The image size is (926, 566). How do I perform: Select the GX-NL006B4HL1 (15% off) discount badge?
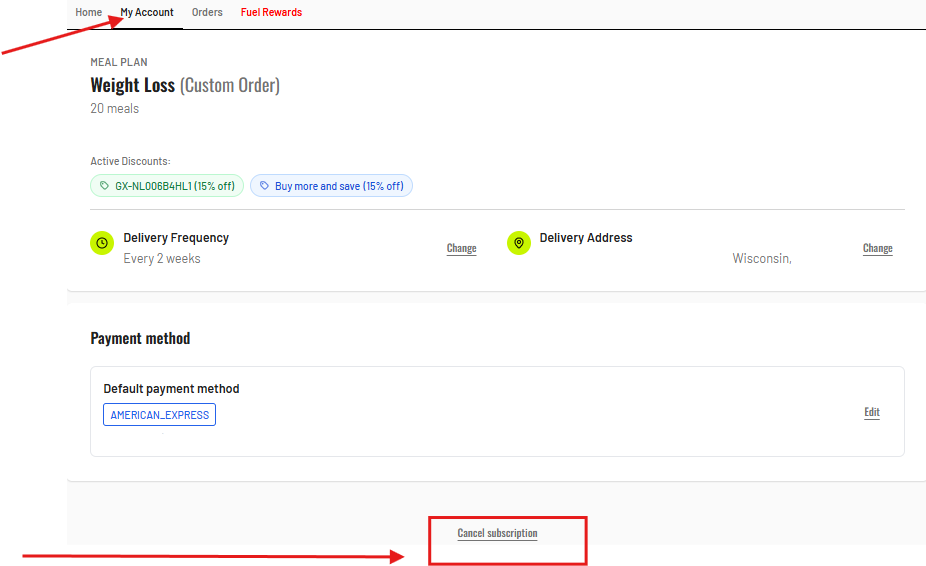pos(167,186)
